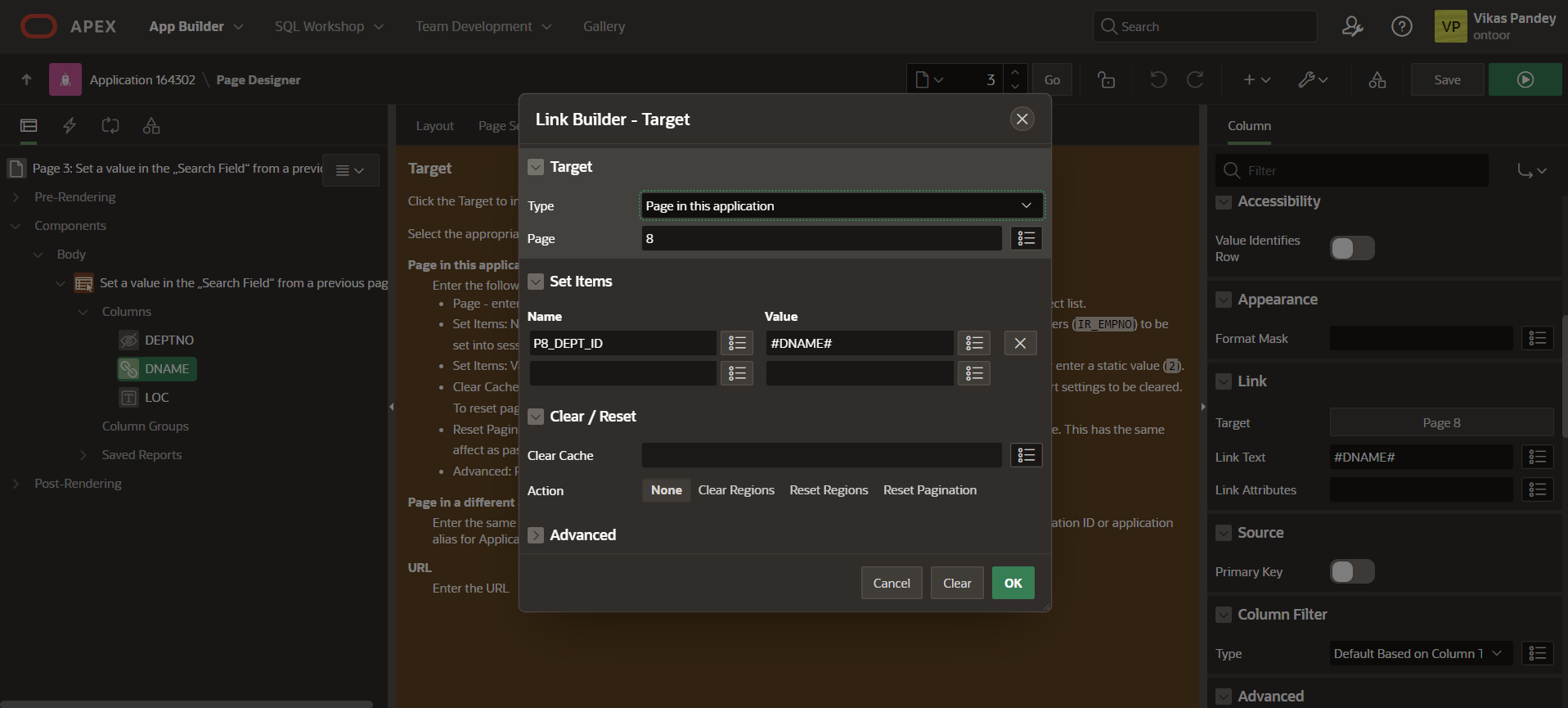Image resolution: width=1568 pixels, height=708 pixels.
Task: Click the Clear Cache input field
Action: pyautogui.click(x=821, y=455)
